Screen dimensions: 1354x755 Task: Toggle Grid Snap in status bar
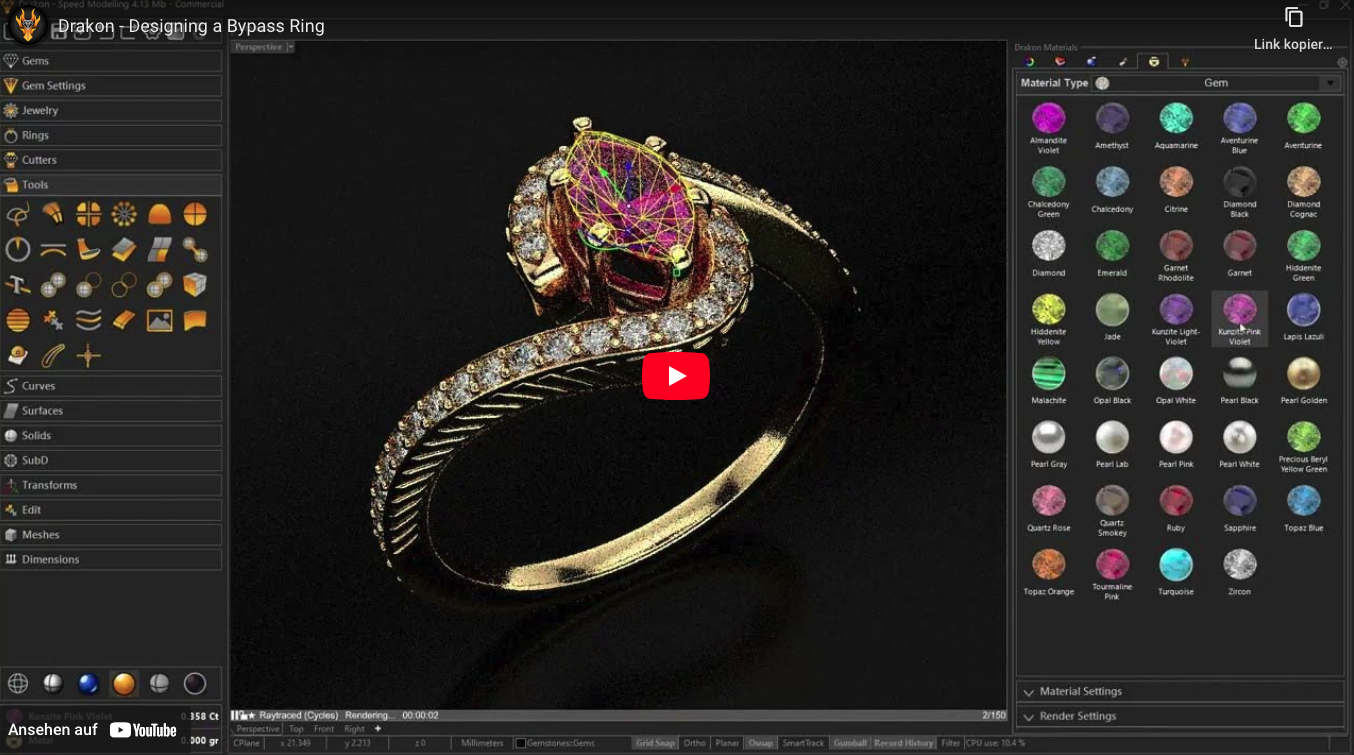click(655, 743)
